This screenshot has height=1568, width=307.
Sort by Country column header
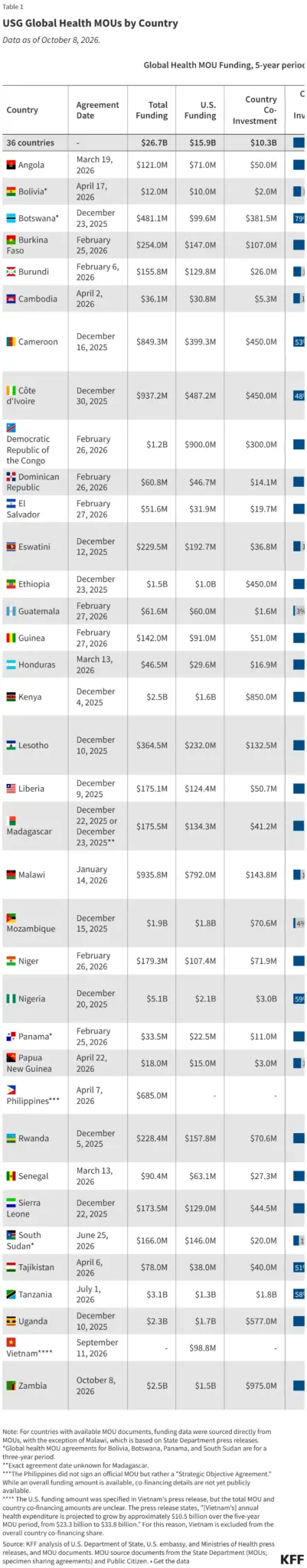22,110
